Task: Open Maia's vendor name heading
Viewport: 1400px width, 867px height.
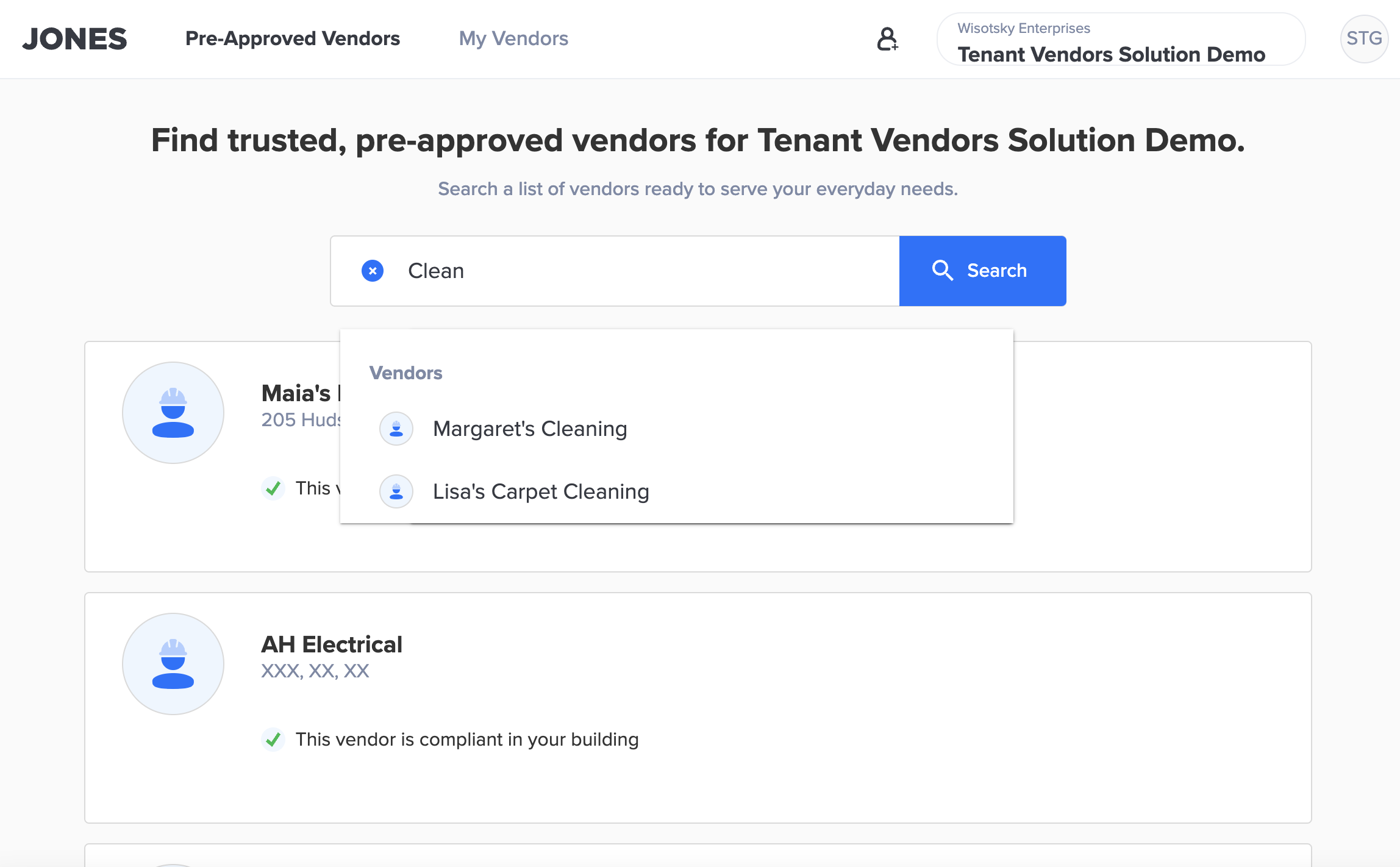Action: tap(301, 393)
